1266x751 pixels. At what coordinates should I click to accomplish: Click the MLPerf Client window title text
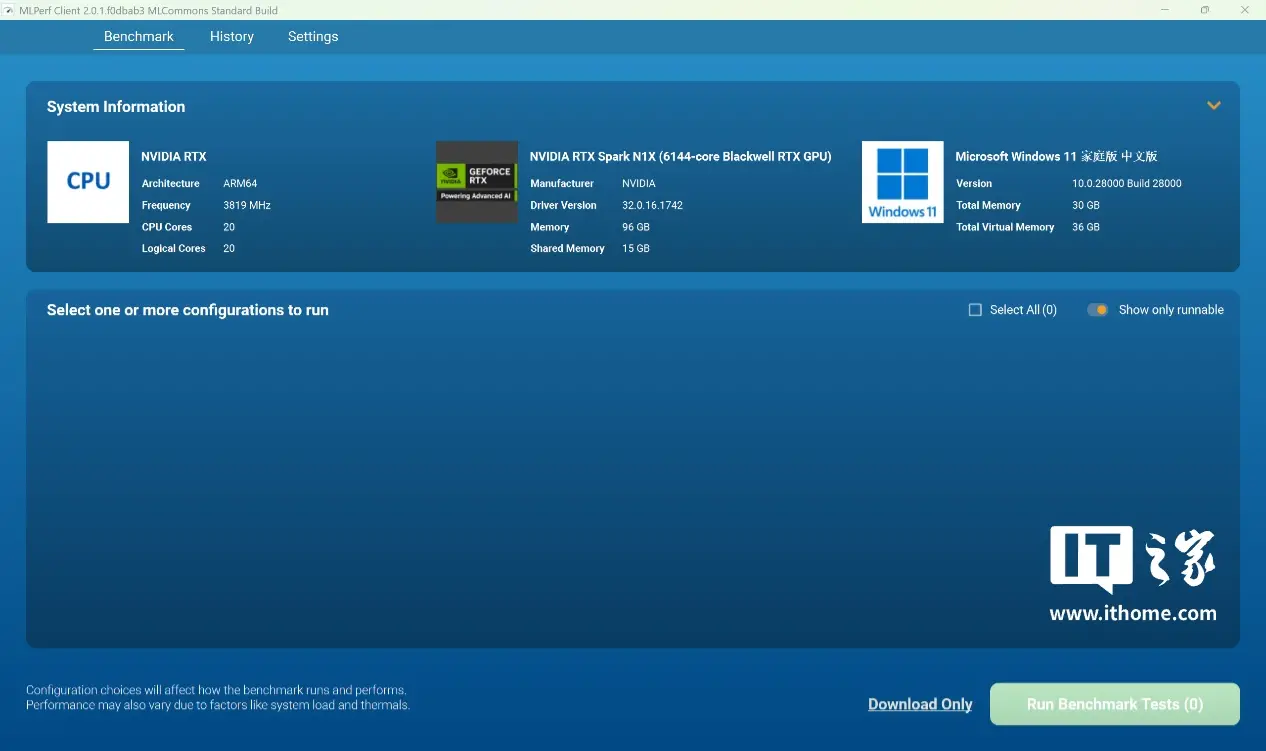click(149, 10)
